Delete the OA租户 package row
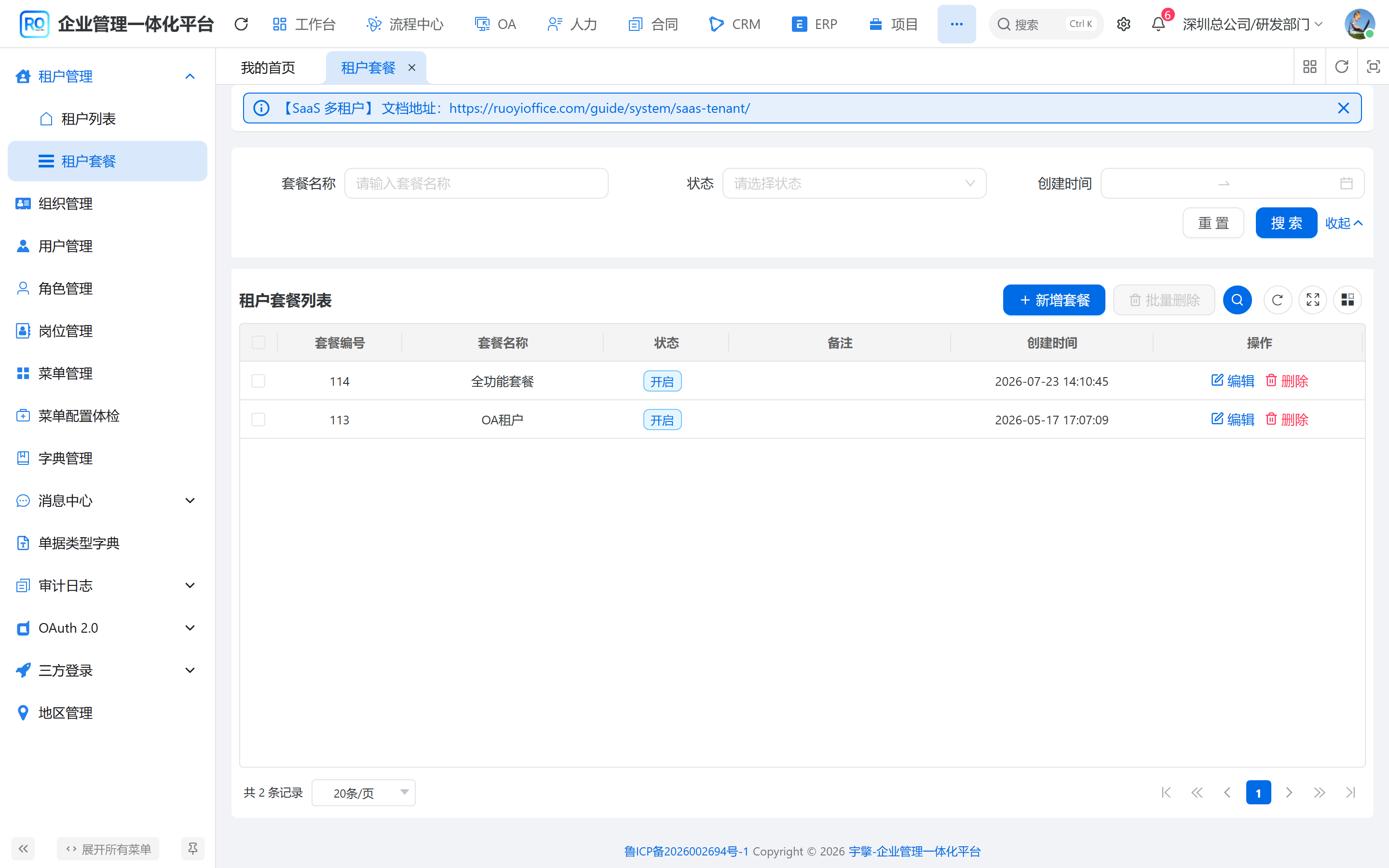The height and width of the screenshot is (868, 1389). point(1287,420)
